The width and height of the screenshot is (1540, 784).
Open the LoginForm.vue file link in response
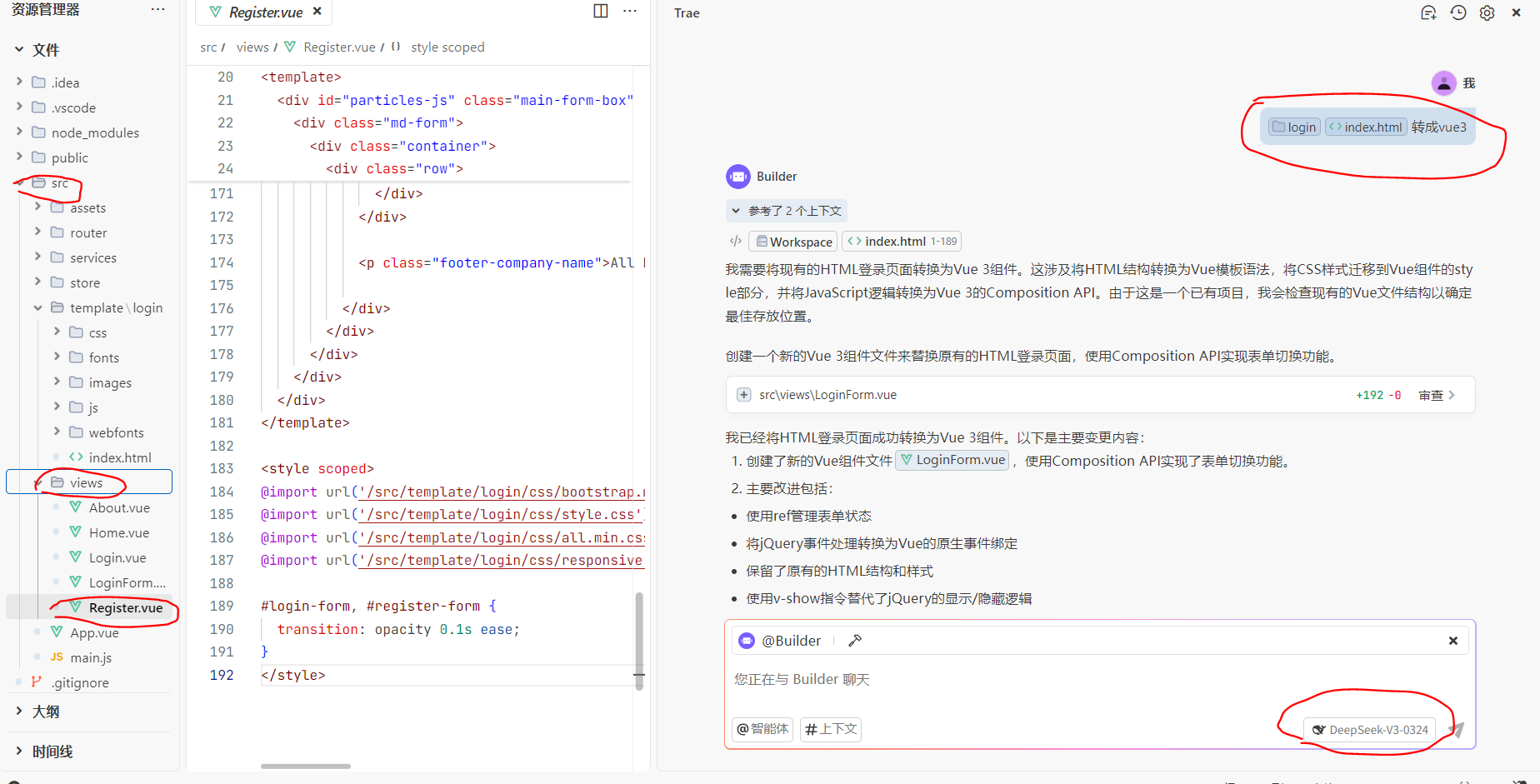pyautogui.click(x=952, y=460)
